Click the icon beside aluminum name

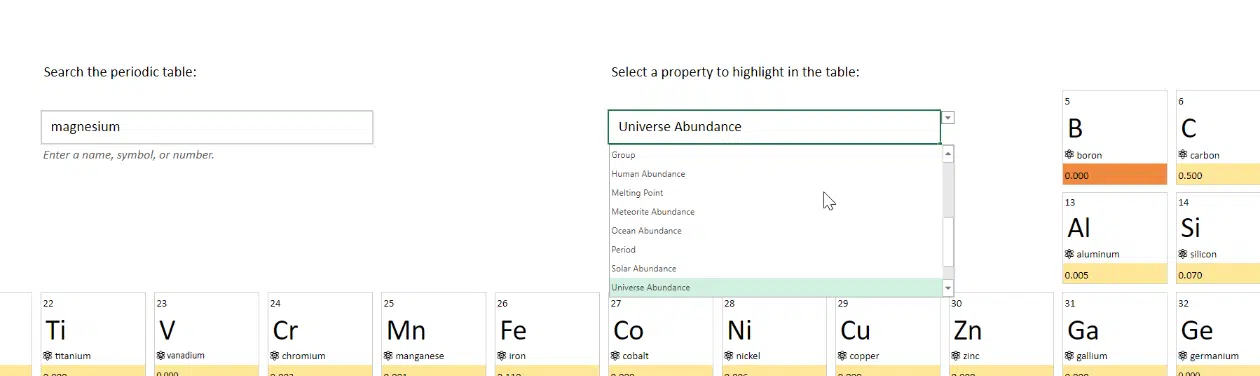click(1070, 254)
